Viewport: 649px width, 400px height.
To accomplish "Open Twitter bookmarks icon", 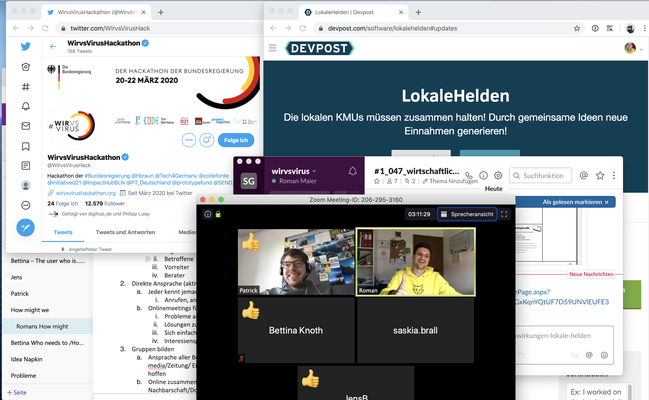I will pyautogui.click(x=26, y=146).
